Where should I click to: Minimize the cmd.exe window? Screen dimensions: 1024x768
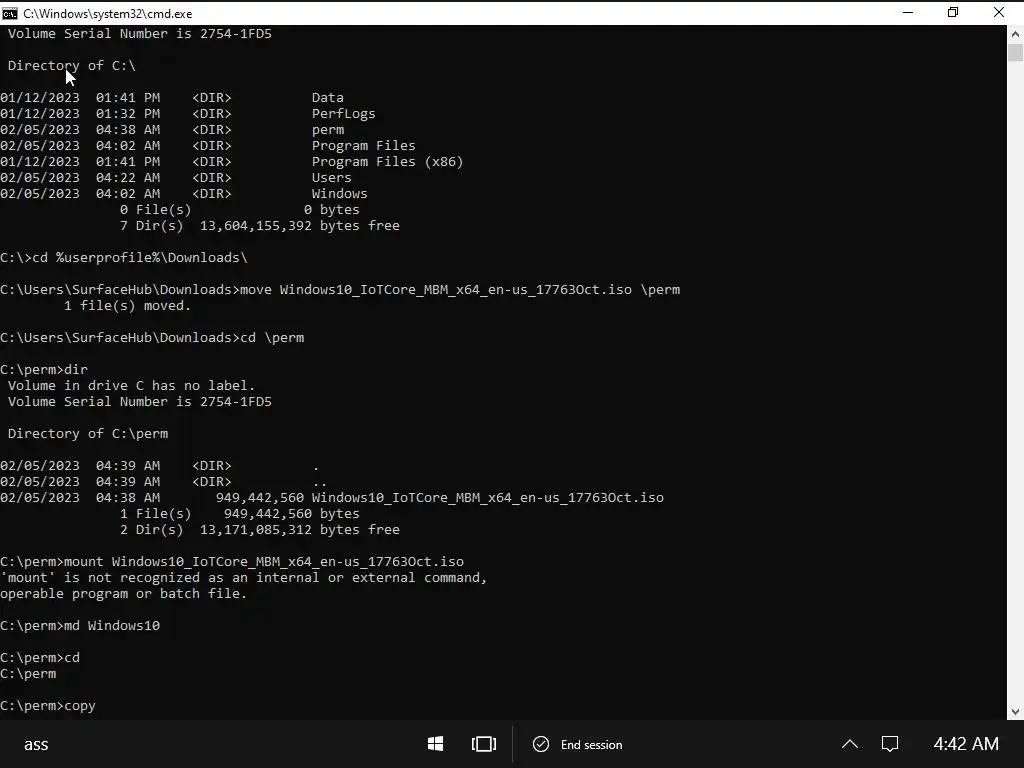coord(908,12)
